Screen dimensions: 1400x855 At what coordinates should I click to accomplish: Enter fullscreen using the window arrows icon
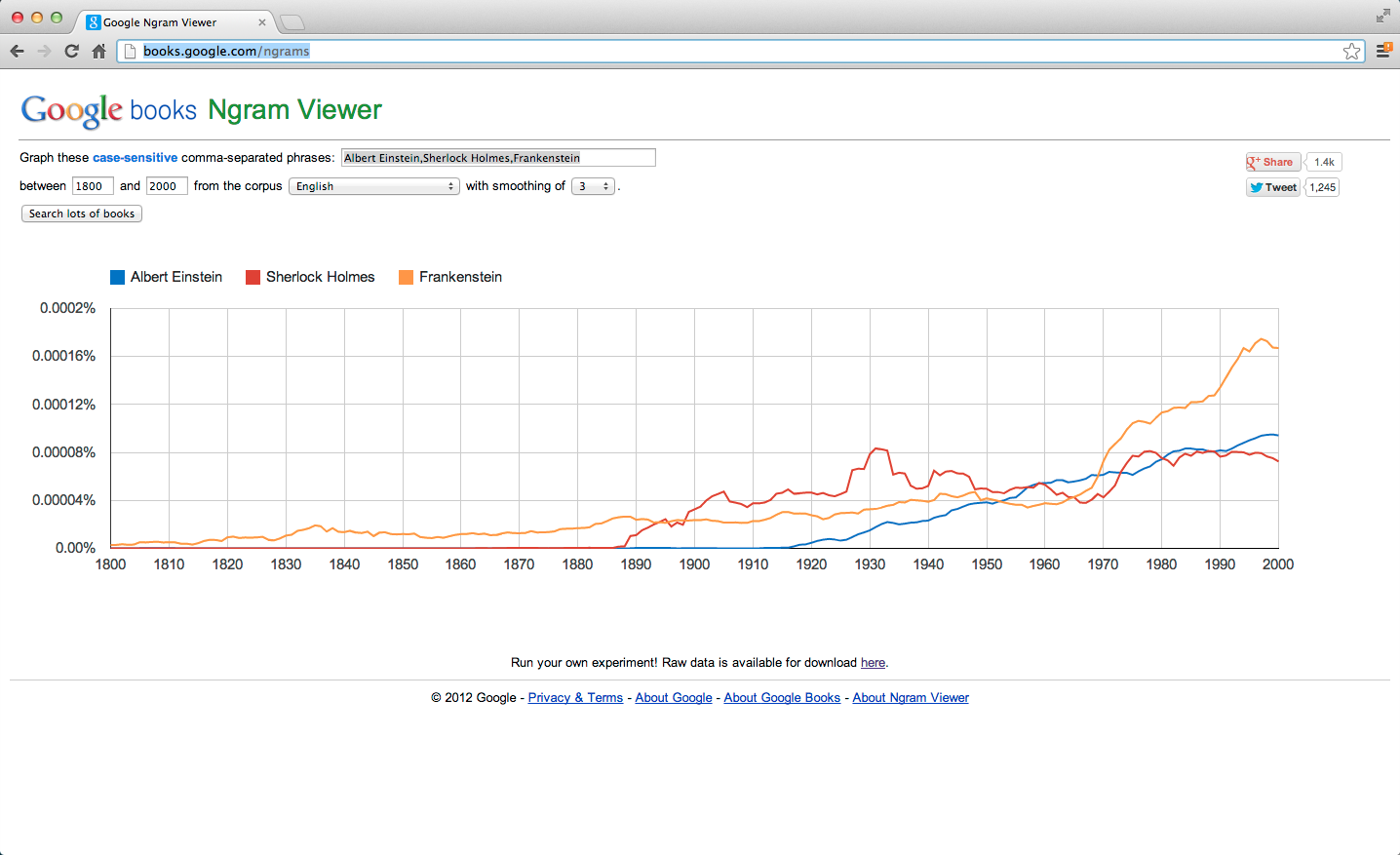click(1382, 16)
